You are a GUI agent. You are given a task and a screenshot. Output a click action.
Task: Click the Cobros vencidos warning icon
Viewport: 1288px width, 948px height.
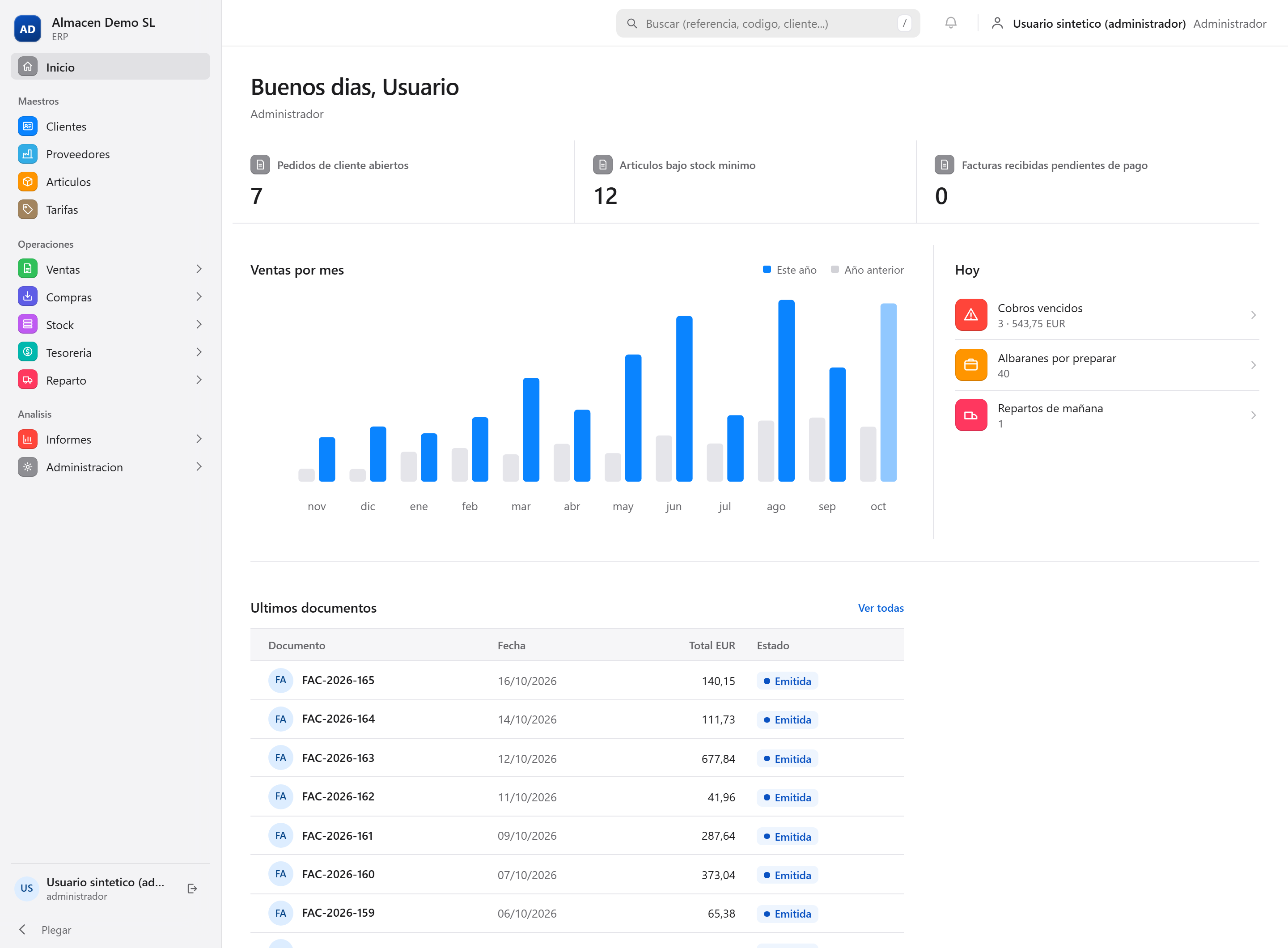click(x=971, y=315)
